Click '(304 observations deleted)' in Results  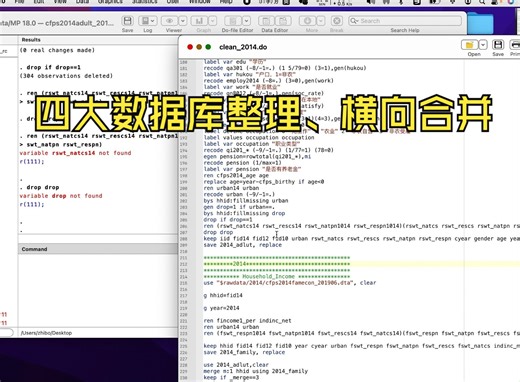tap(66, 76)
